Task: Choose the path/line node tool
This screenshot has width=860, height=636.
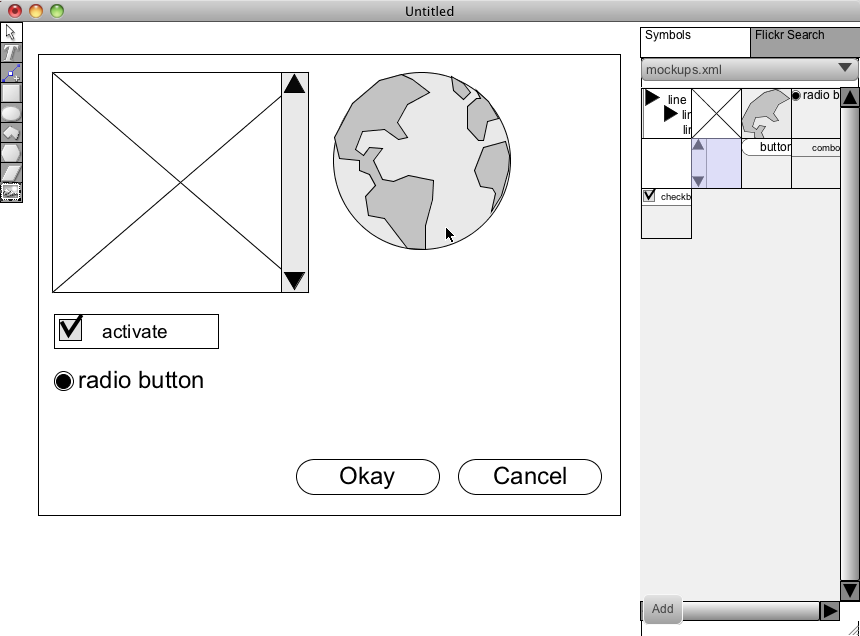Action: (x=11, y=73)
